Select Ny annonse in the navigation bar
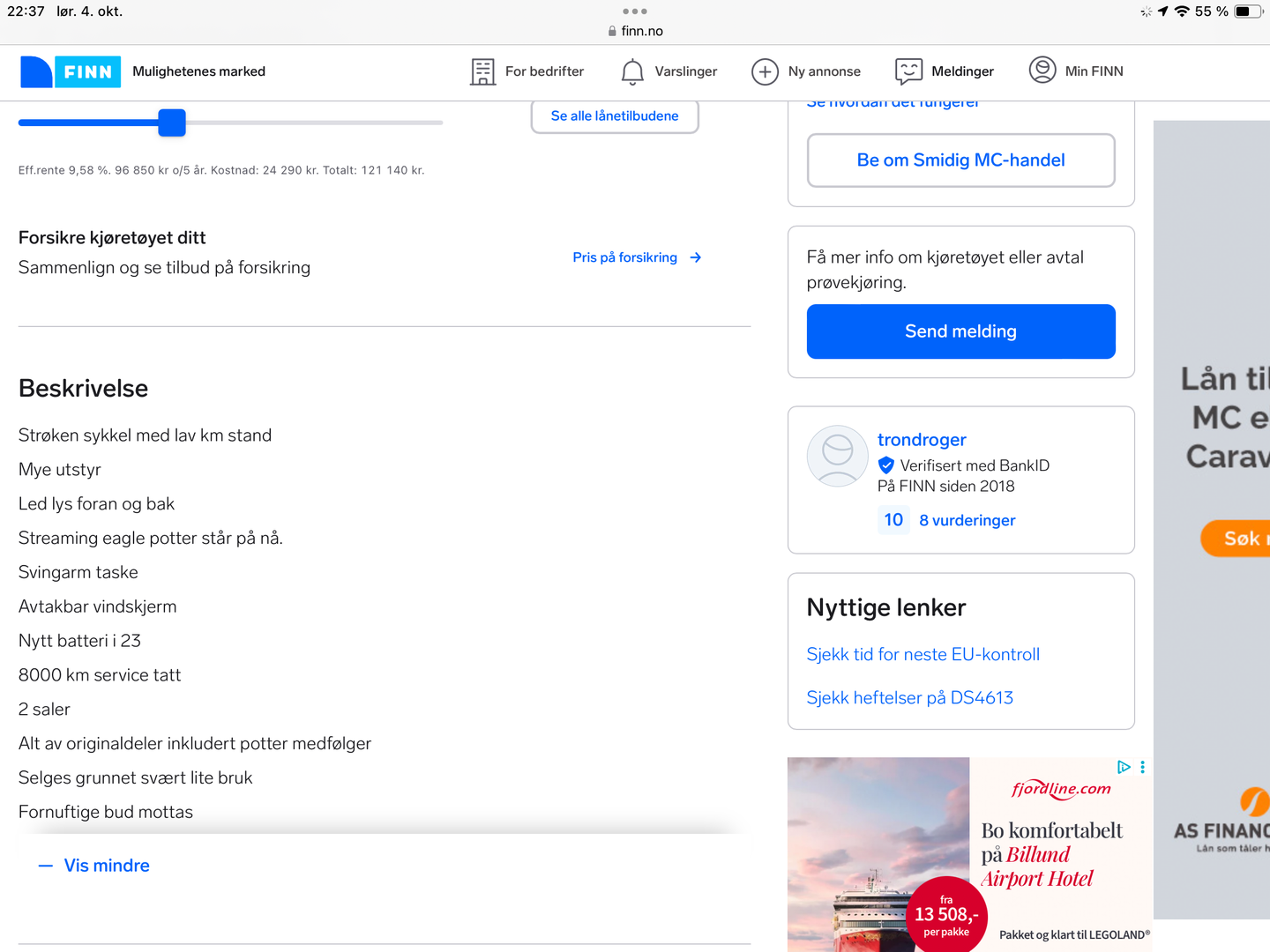The width and height of the screenshot is (1270, 952). coord(806,71)
